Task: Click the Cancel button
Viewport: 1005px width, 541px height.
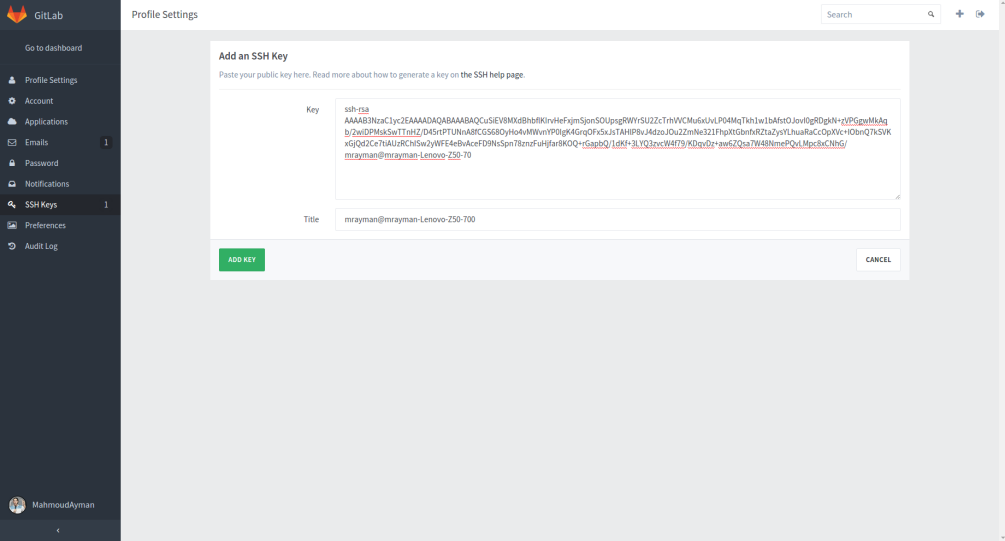Action: tap(878, 260)
